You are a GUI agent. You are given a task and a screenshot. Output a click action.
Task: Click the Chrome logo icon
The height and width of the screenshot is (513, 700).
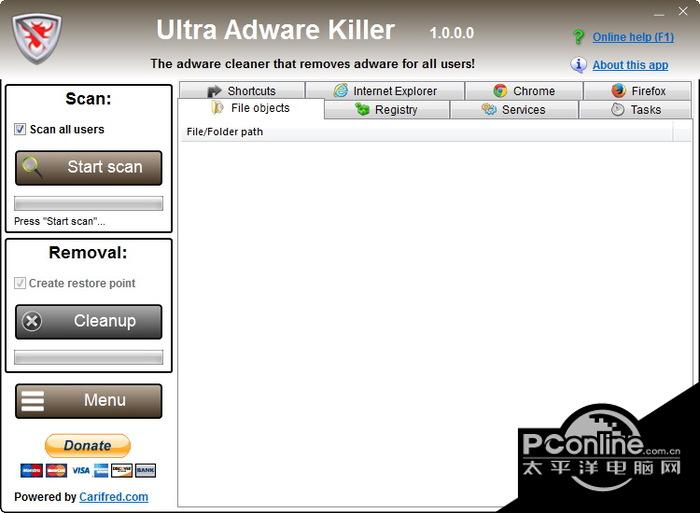(x=500, y=91)
